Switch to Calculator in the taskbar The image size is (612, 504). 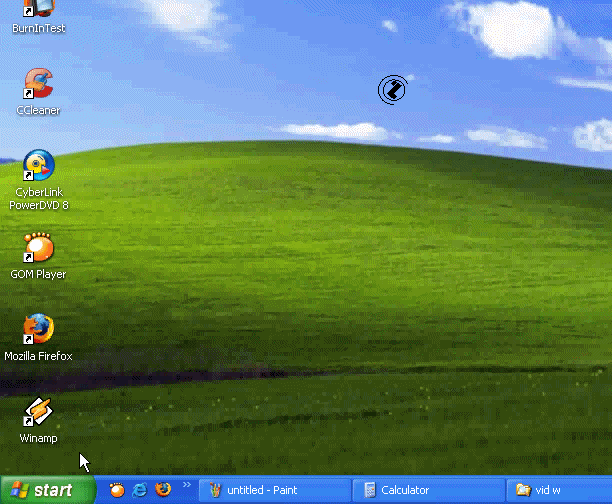[x=428, y=490]
